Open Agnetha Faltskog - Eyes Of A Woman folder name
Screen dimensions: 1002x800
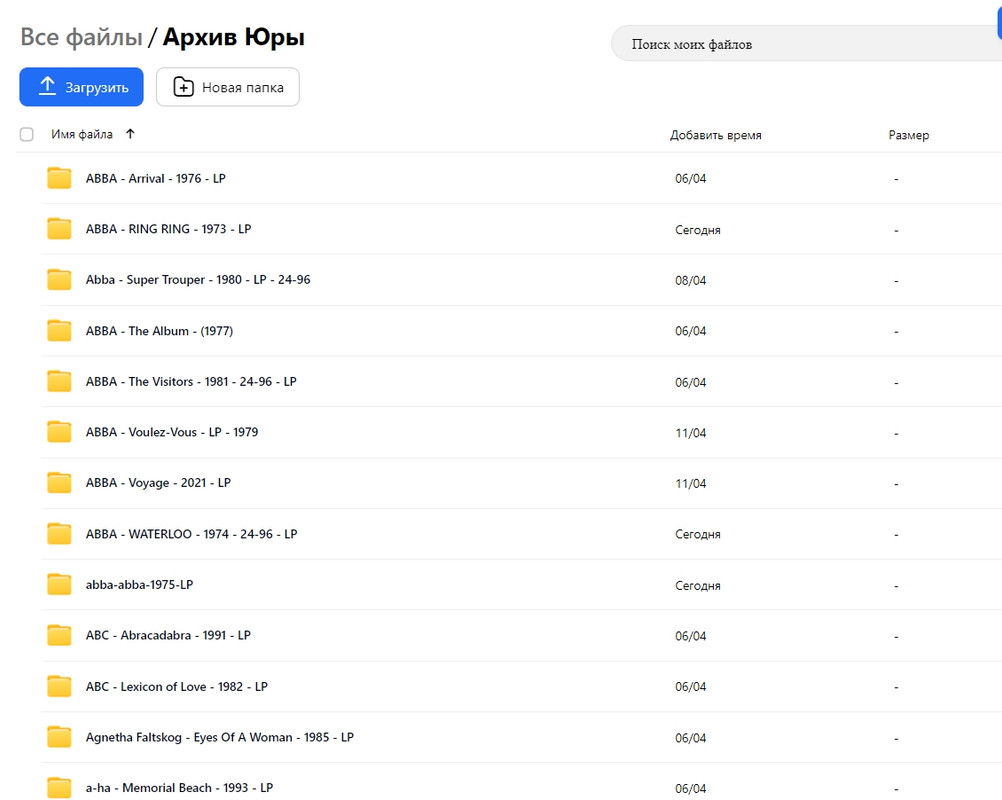click(x=220, y=737)
